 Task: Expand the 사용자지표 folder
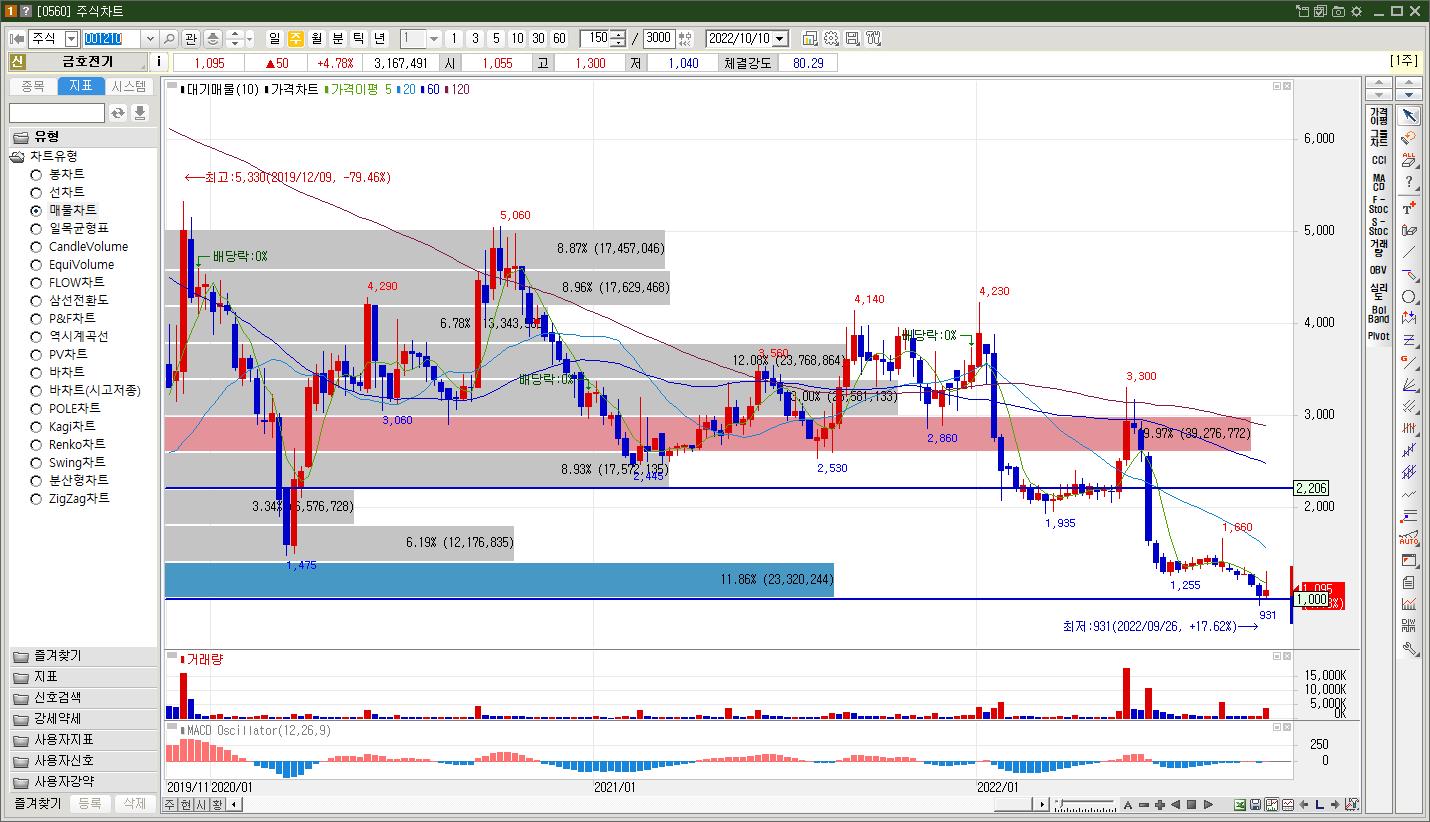(x=83, y=740)
